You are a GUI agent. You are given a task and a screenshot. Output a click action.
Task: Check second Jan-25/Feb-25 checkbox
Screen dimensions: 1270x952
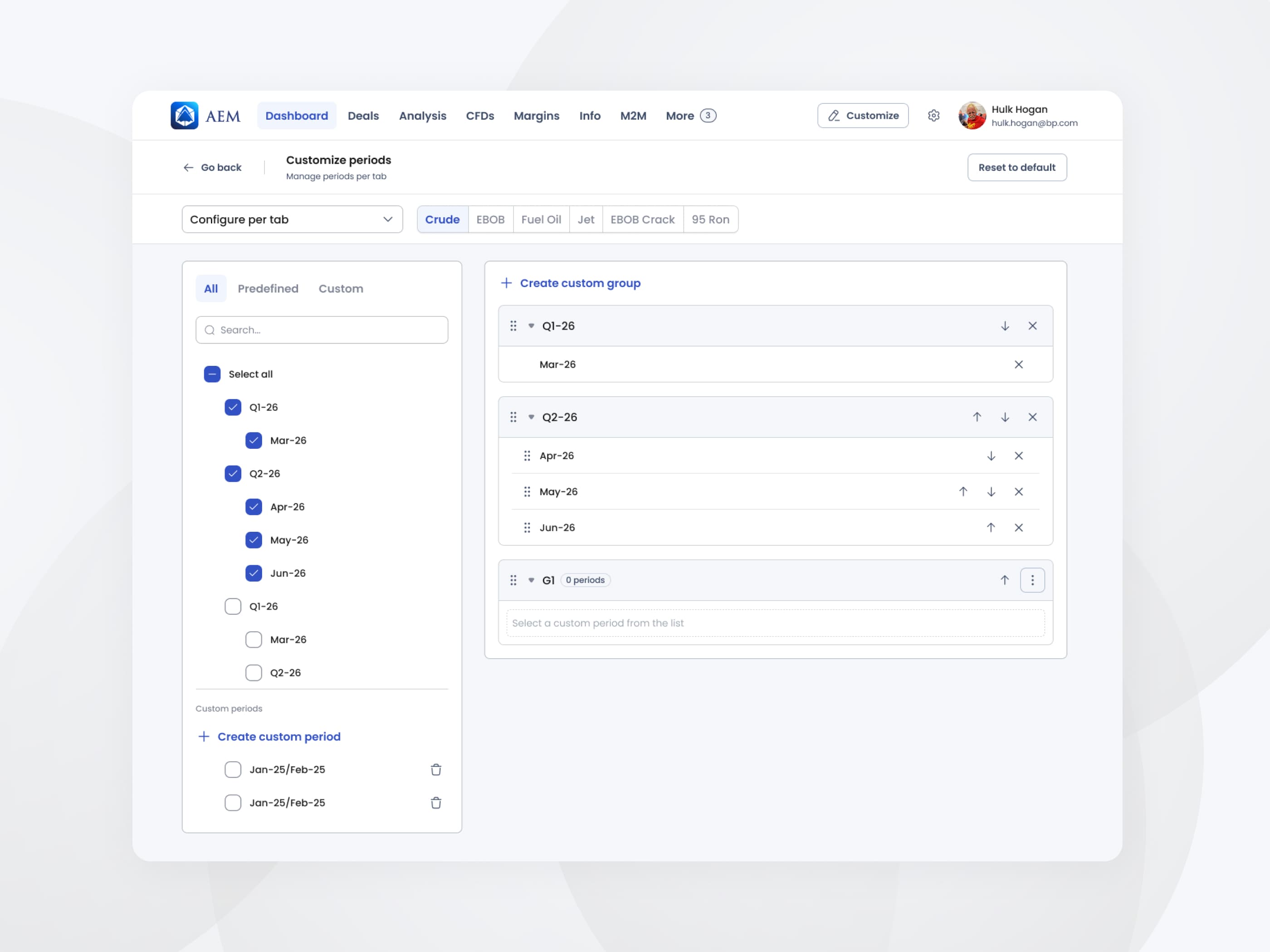click(233, 803)
